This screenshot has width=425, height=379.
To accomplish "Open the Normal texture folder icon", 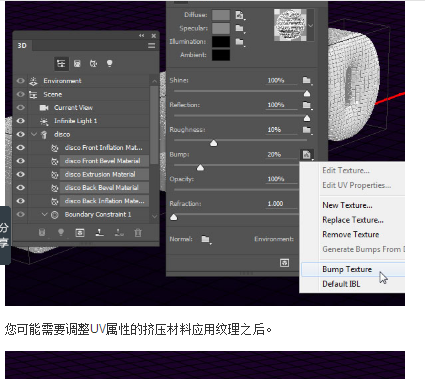I will point(206,239).
